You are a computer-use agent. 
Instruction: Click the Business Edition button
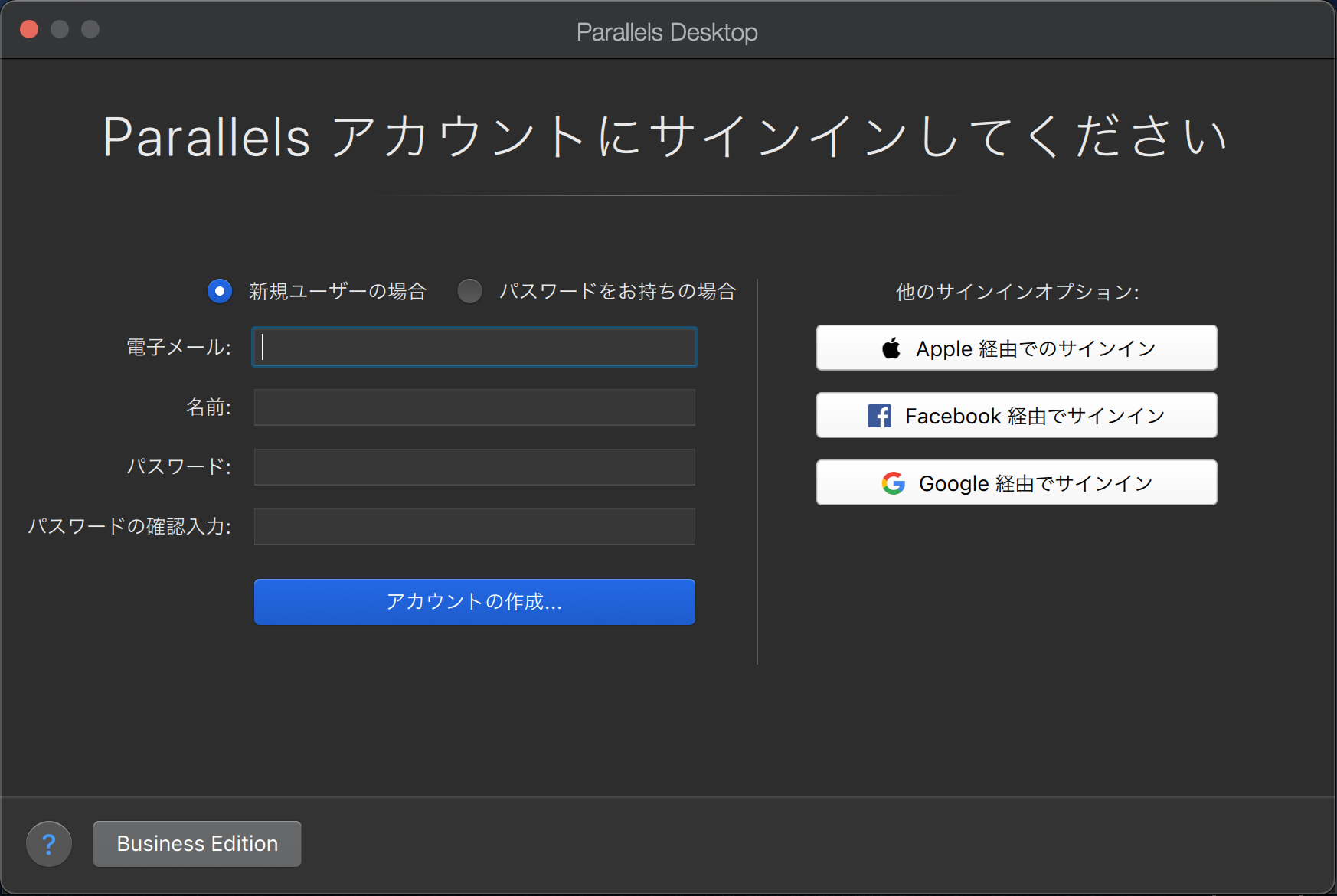[197, 843]
